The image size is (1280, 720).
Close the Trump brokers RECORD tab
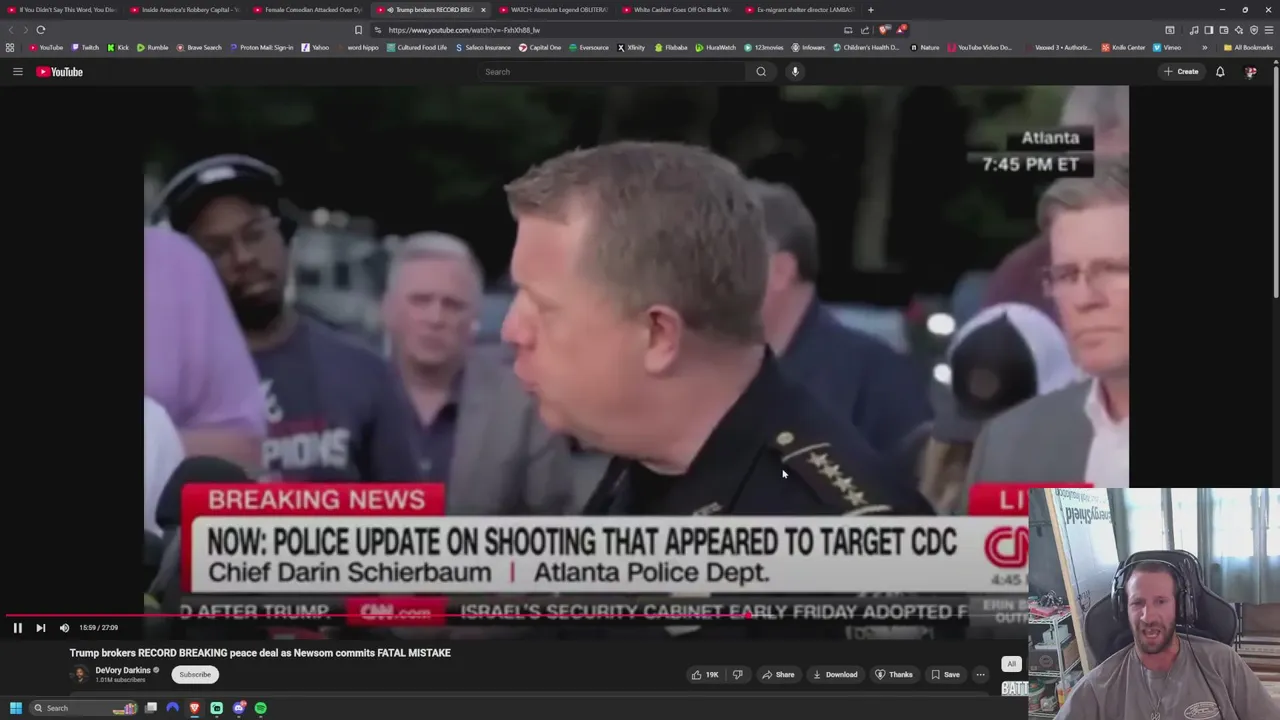483,10
